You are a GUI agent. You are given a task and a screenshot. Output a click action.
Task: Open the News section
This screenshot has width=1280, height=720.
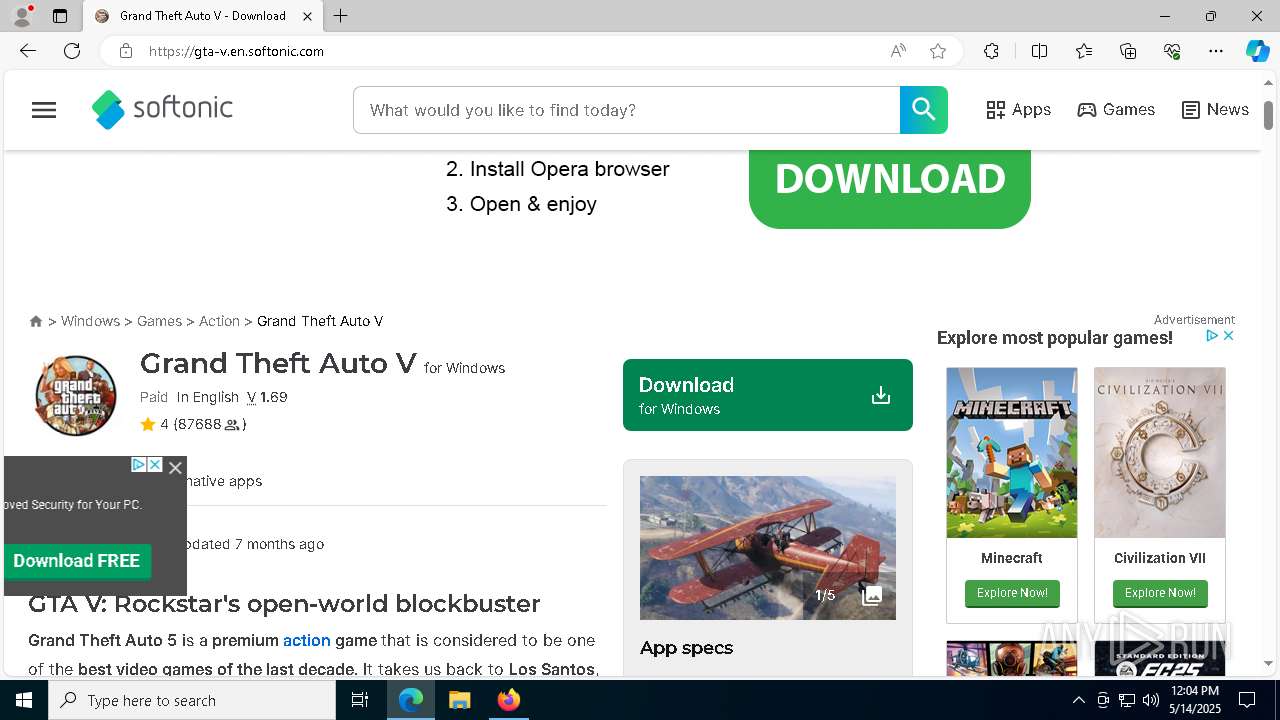tap(1215, 110)
